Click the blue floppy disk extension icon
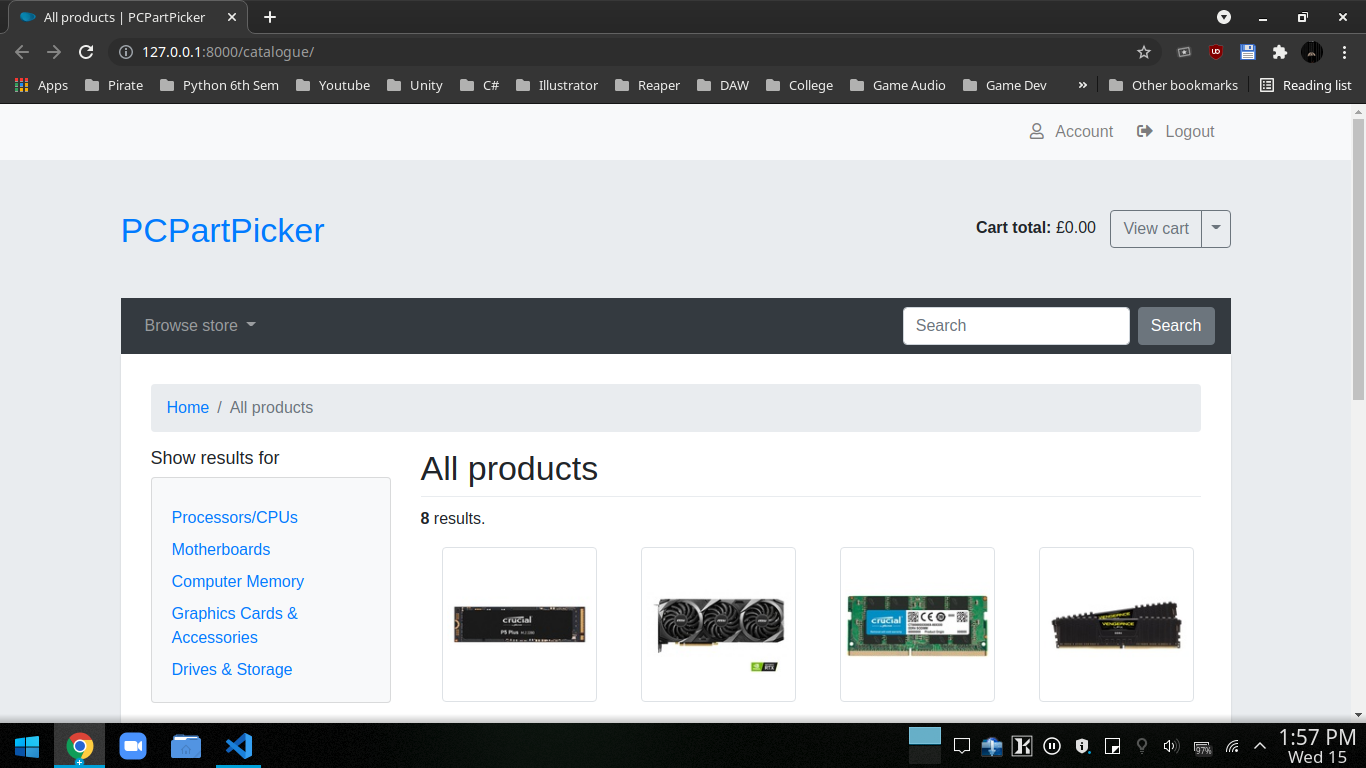Screen dimensions: 1366x768 pos(1247,52)
